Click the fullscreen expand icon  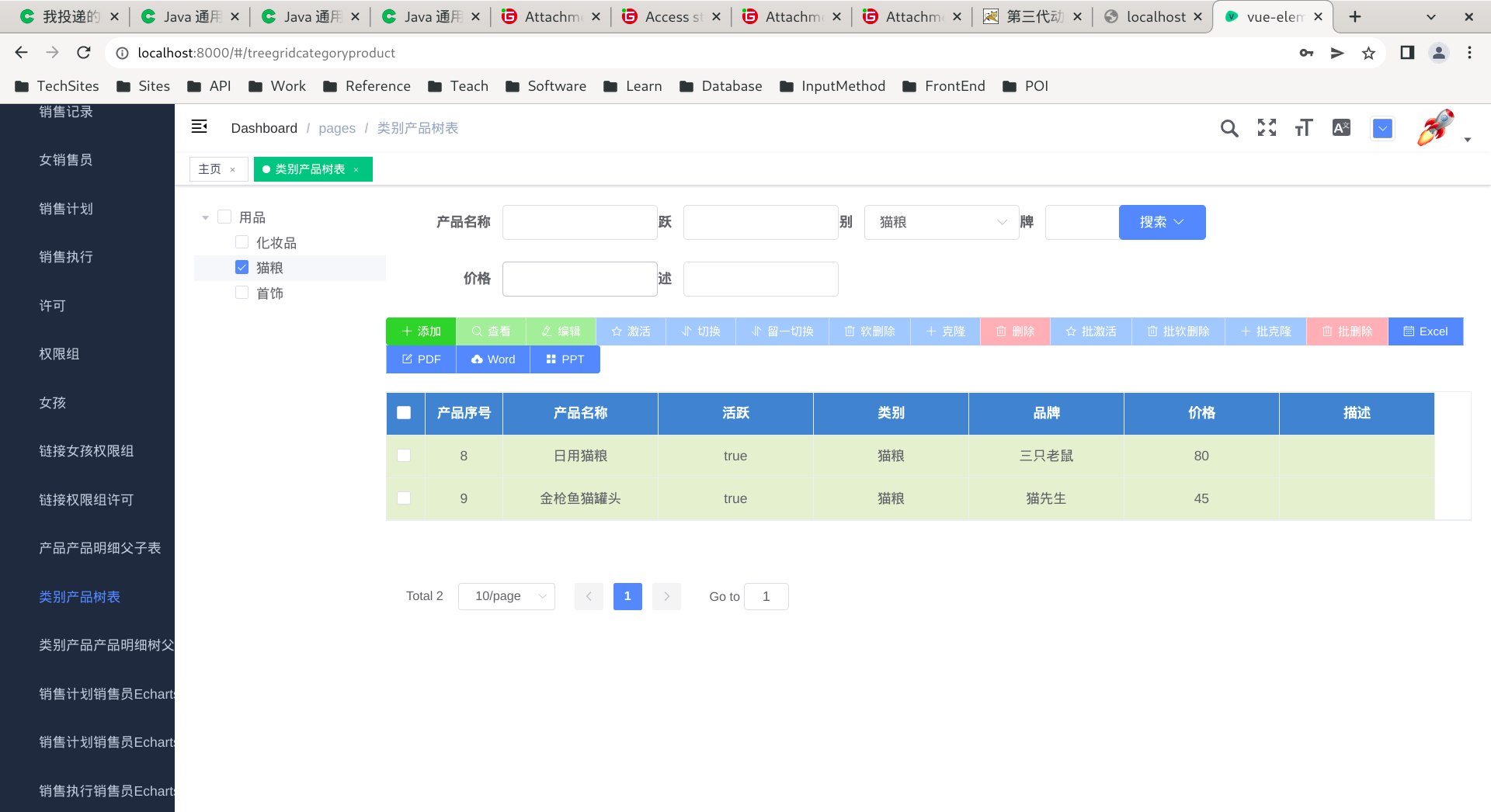pos(1266,127)
